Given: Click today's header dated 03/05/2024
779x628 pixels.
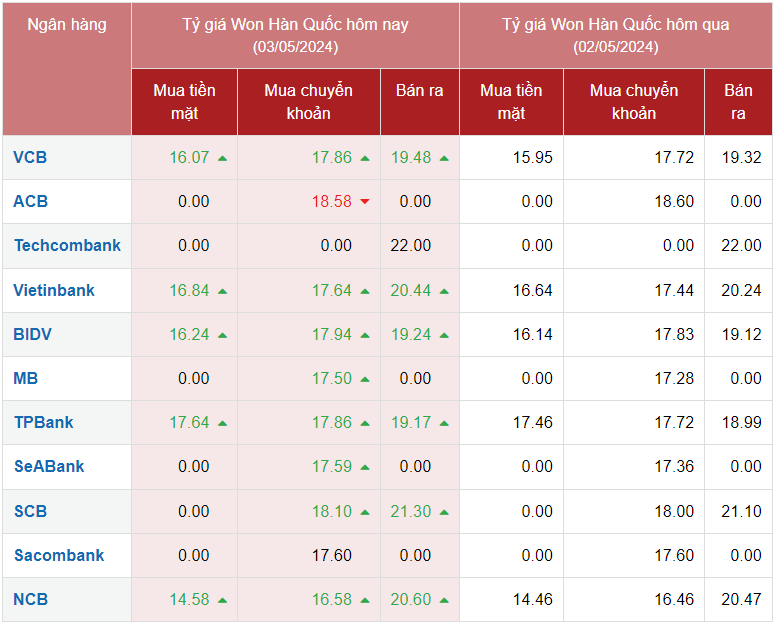Looking at the screenshot, I should point(295,35).
